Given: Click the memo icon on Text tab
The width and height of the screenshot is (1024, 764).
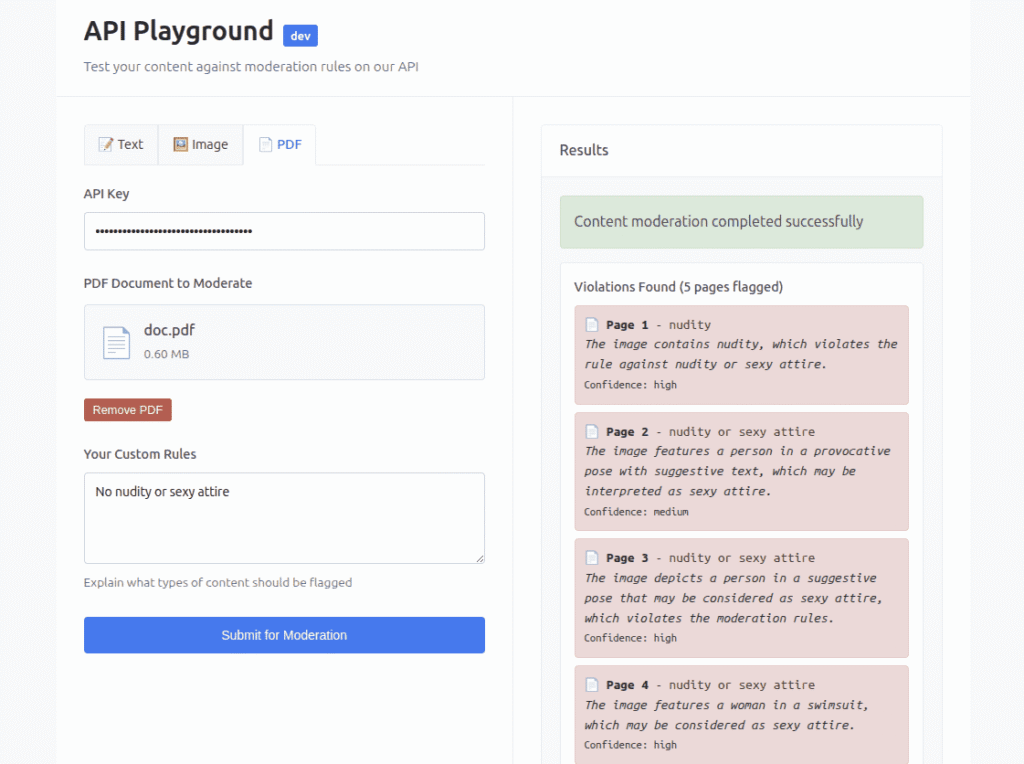Looking at the screenshot, I should tap(105, 144).
